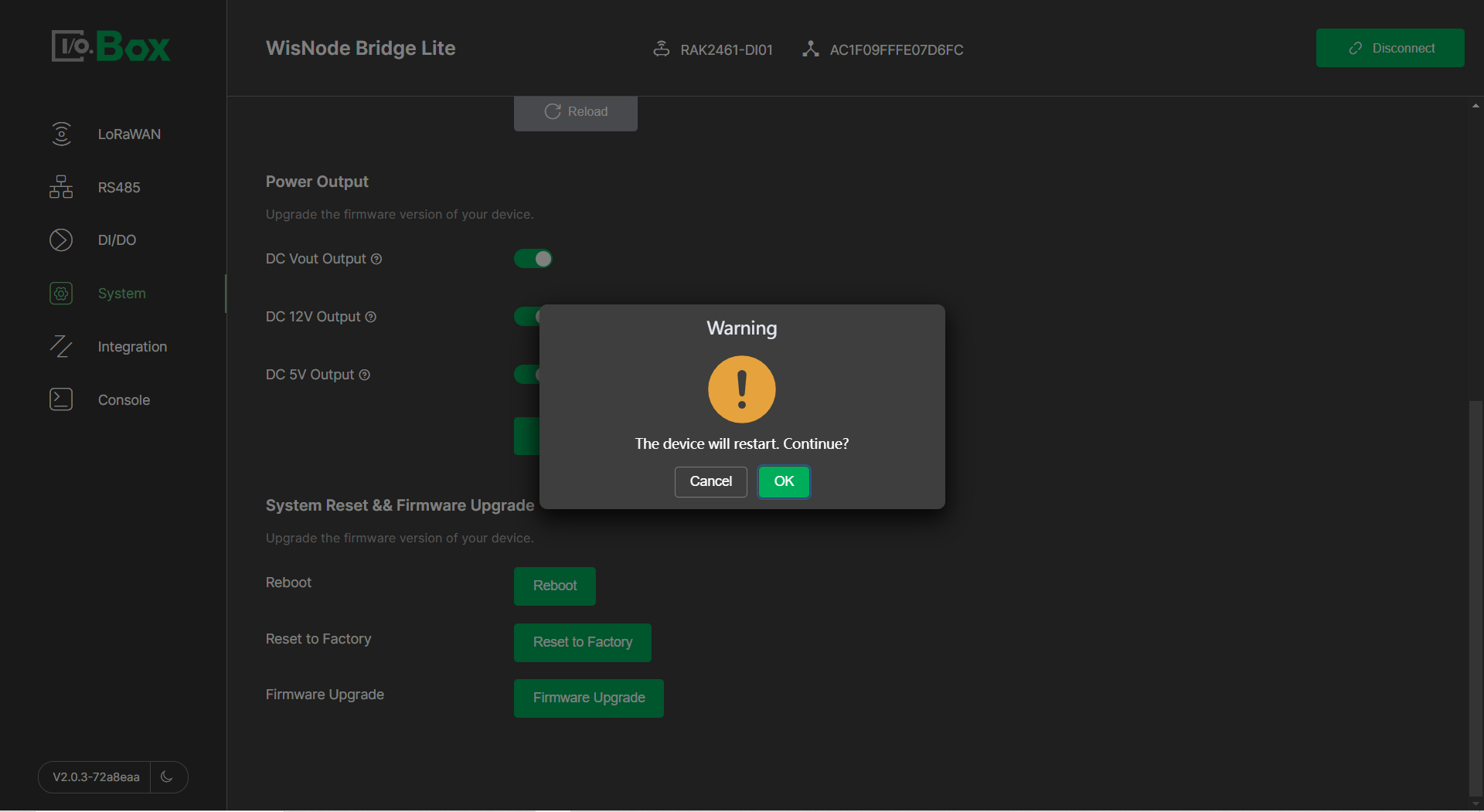Open the LoRaWAN menu item
Screen dimensions: 1484x812
click(129, 134)
